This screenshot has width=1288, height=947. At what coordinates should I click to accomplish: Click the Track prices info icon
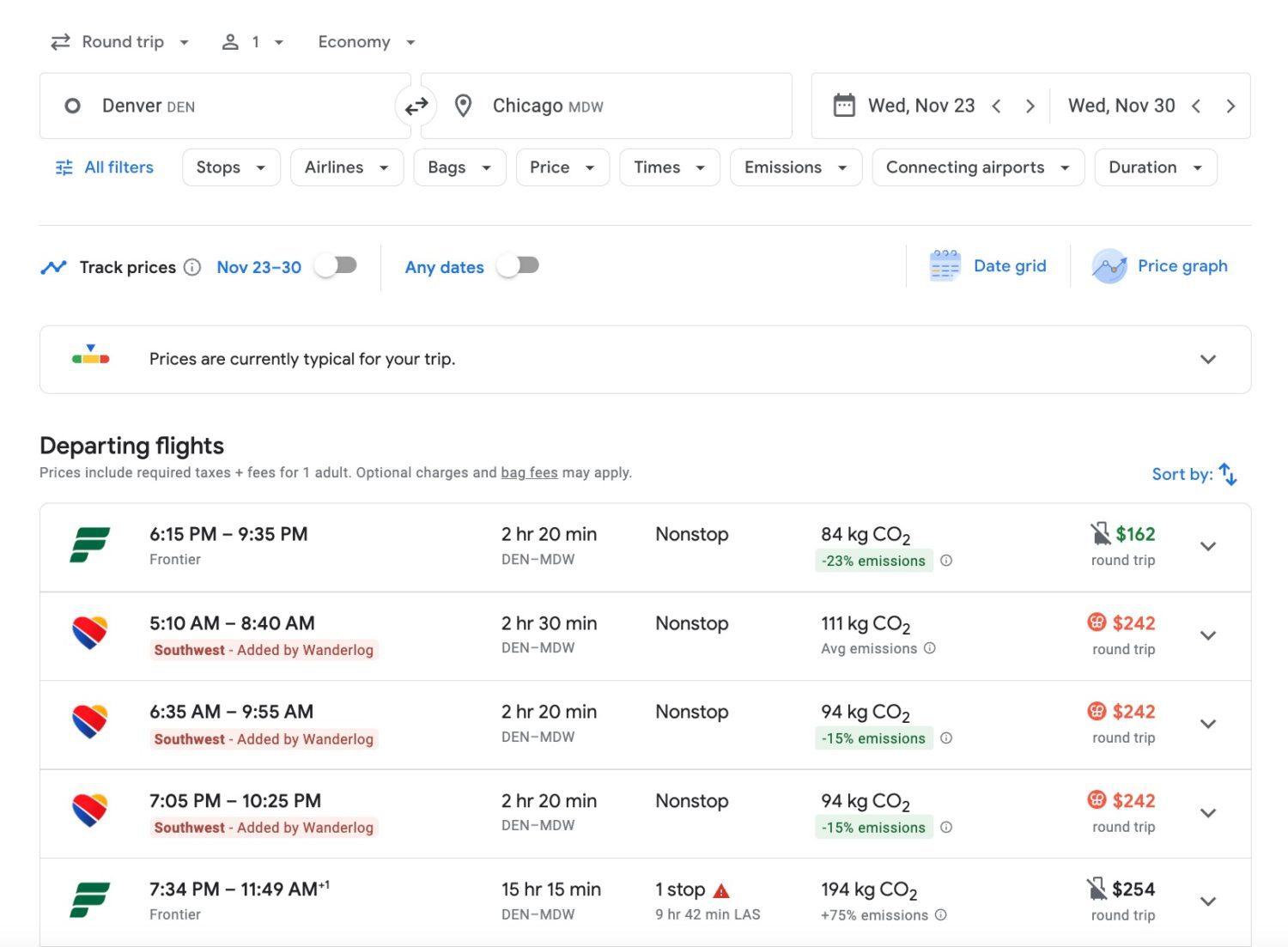(192, 267)
